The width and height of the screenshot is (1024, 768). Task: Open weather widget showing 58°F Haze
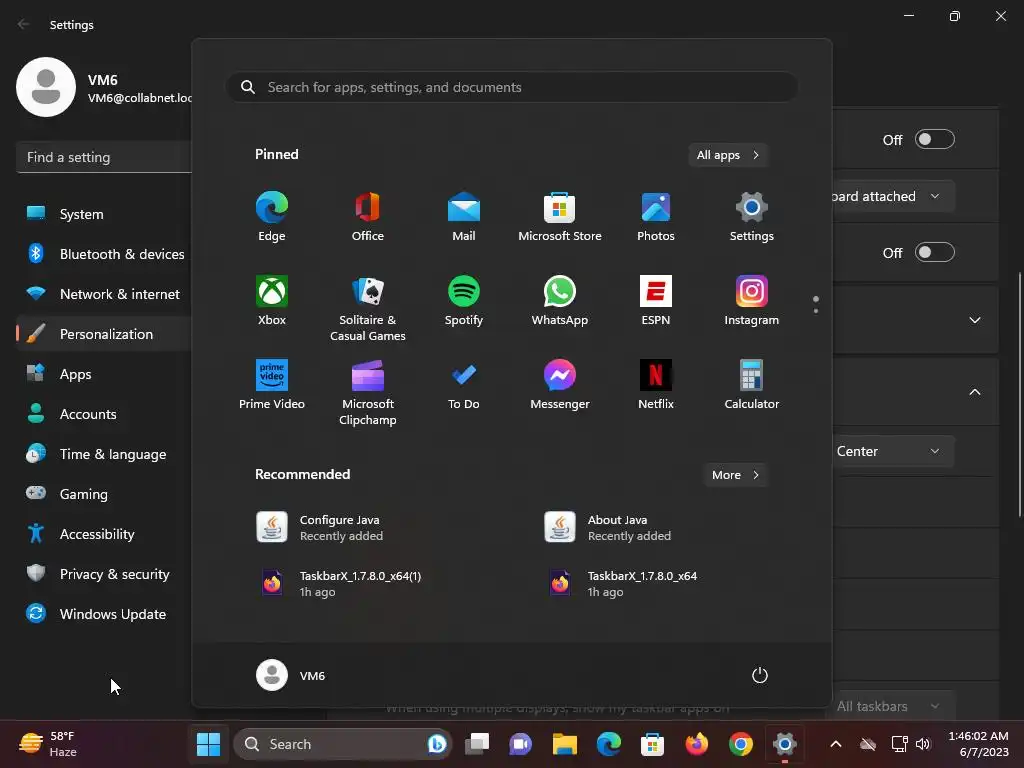(49, 744)
